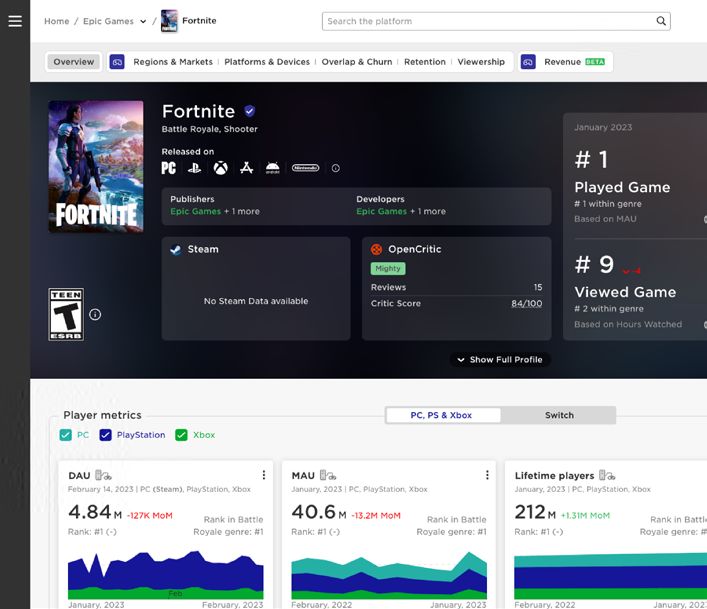Click "No Steam Data available" text
This screenshot has width=707, height=609.
[256, 301]
